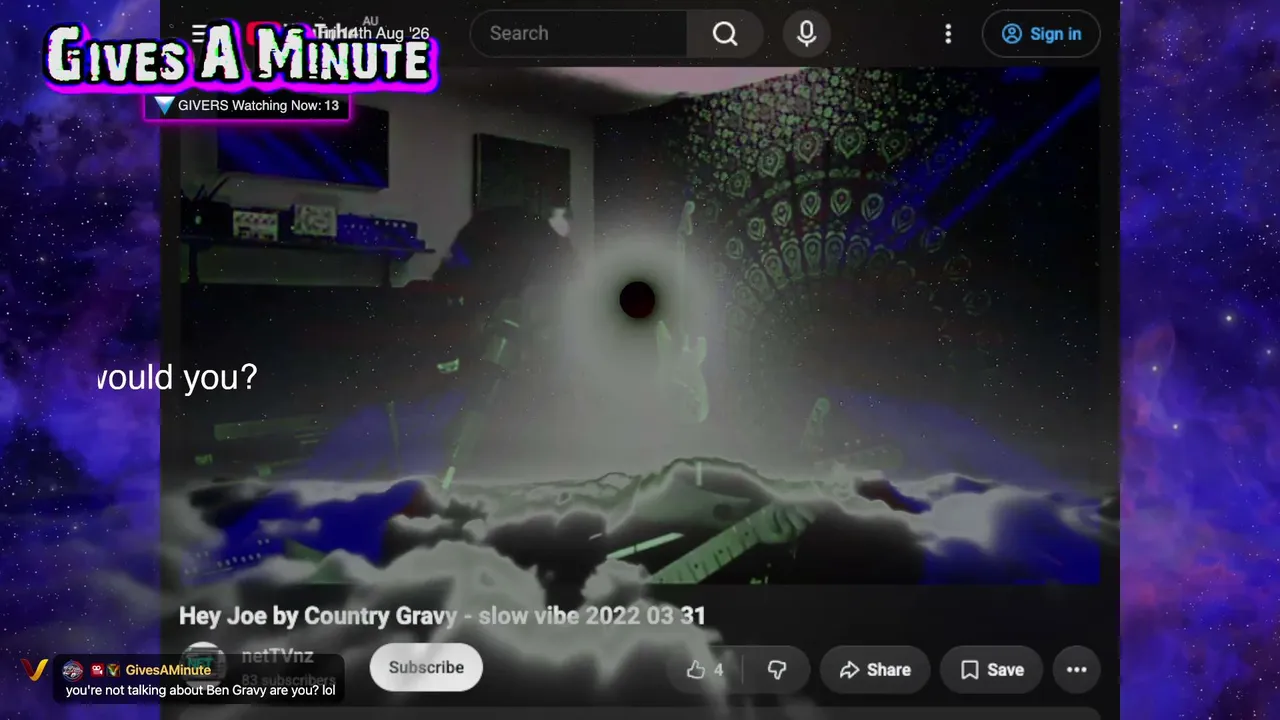Focus the Search text field
1280x720 pixels.
pos(579,34)
